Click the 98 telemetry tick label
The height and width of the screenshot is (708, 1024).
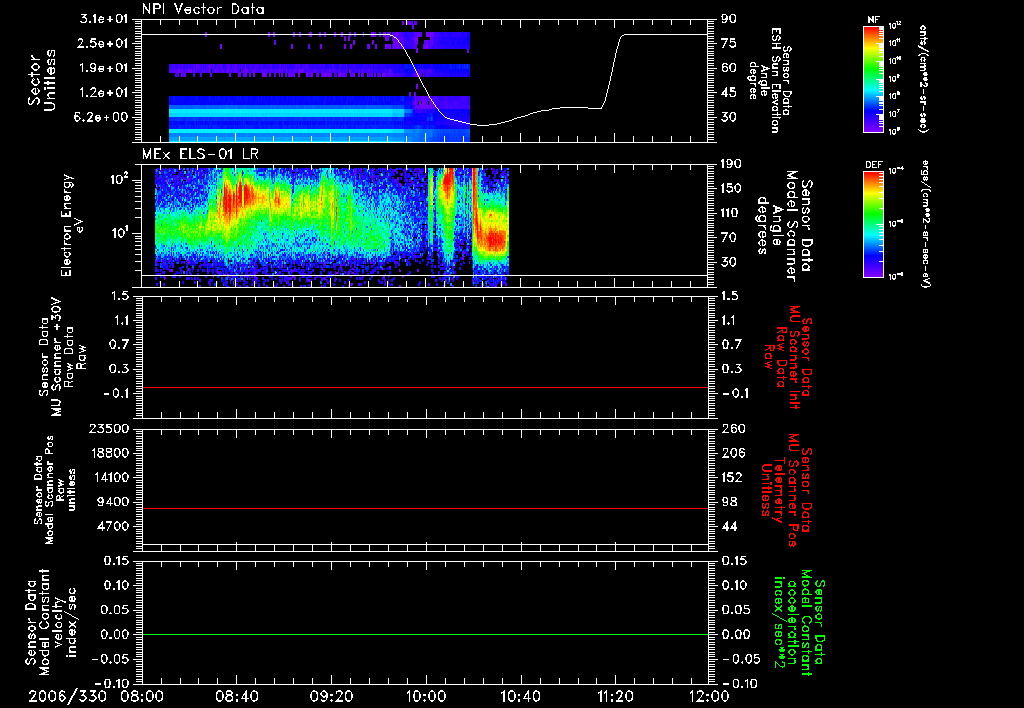[x=729, y=502]
